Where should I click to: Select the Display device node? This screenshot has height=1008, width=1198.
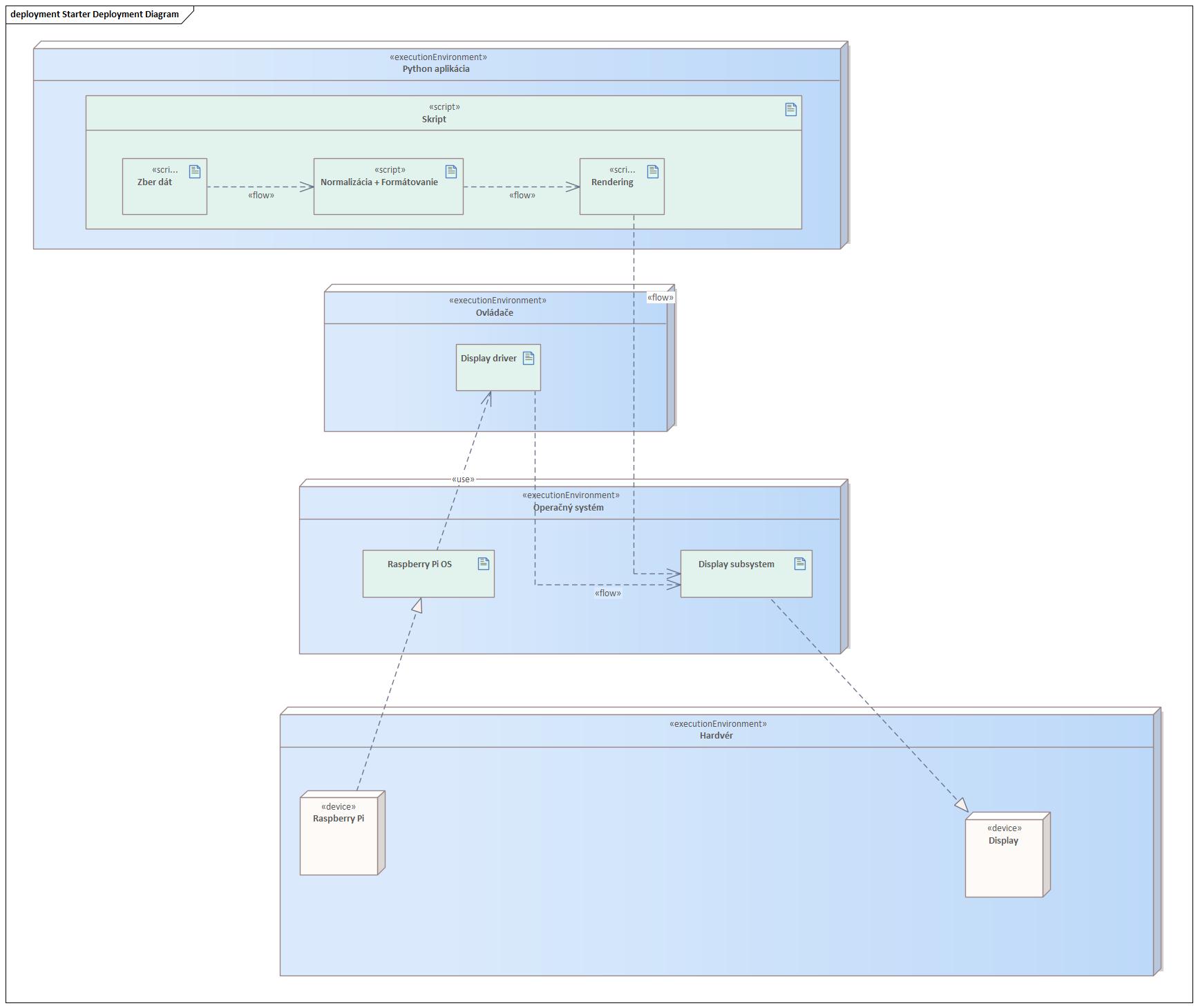click(x=1004, y=857)
